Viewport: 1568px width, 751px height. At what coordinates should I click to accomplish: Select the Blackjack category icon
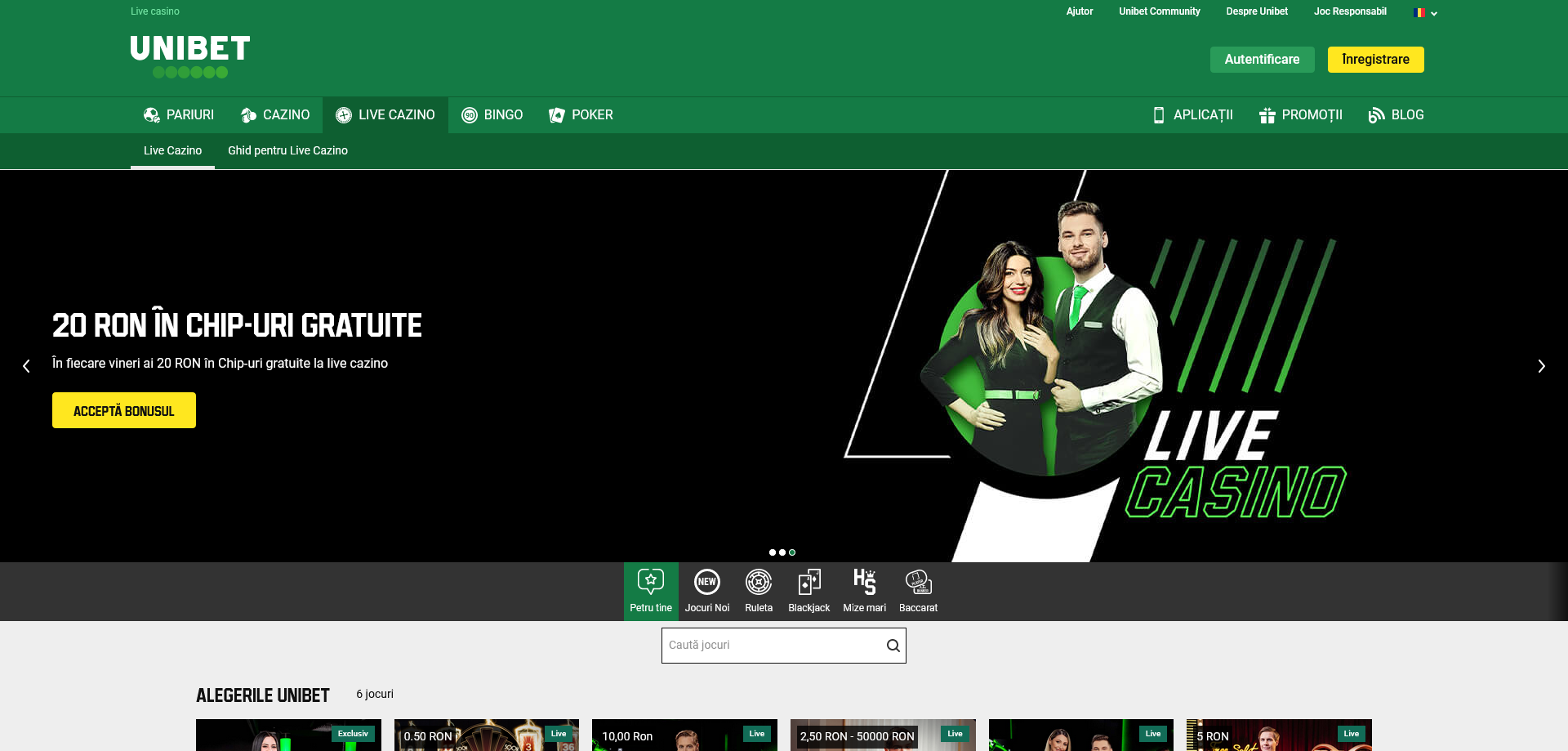(x=809, y=582)
